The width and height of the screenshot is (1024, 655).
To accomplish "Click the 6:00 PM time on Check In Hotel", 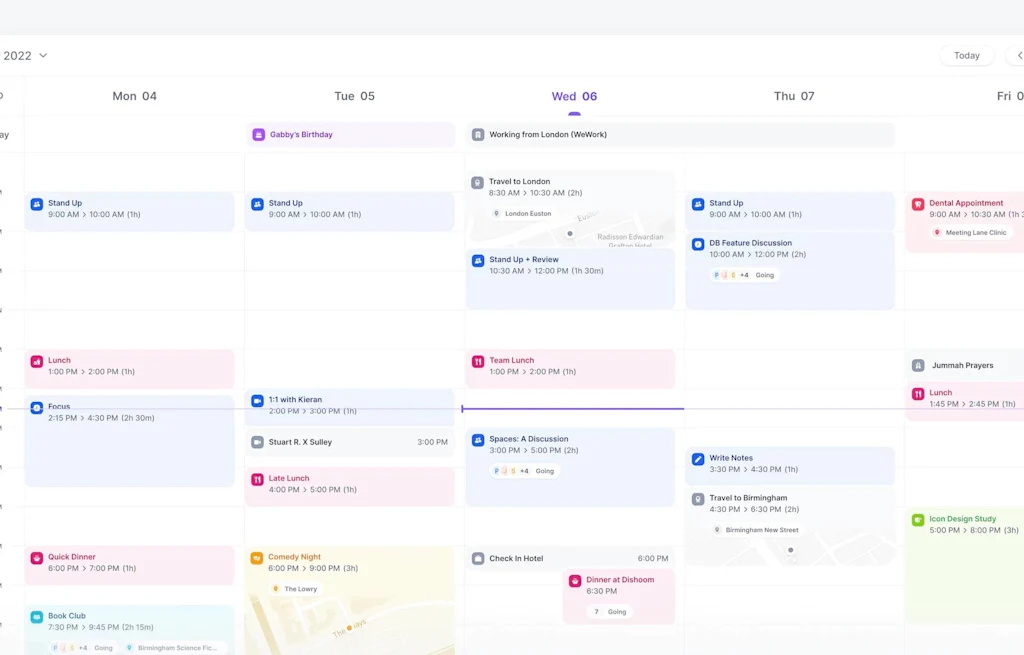I will tap(653, 558).
